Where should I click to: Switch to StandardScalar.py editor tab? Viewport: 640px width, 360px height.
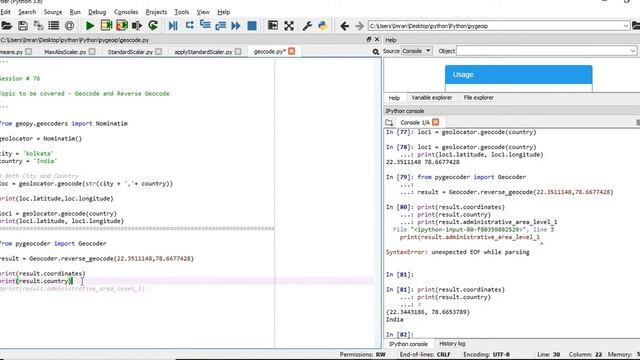[x=130, y=52]
